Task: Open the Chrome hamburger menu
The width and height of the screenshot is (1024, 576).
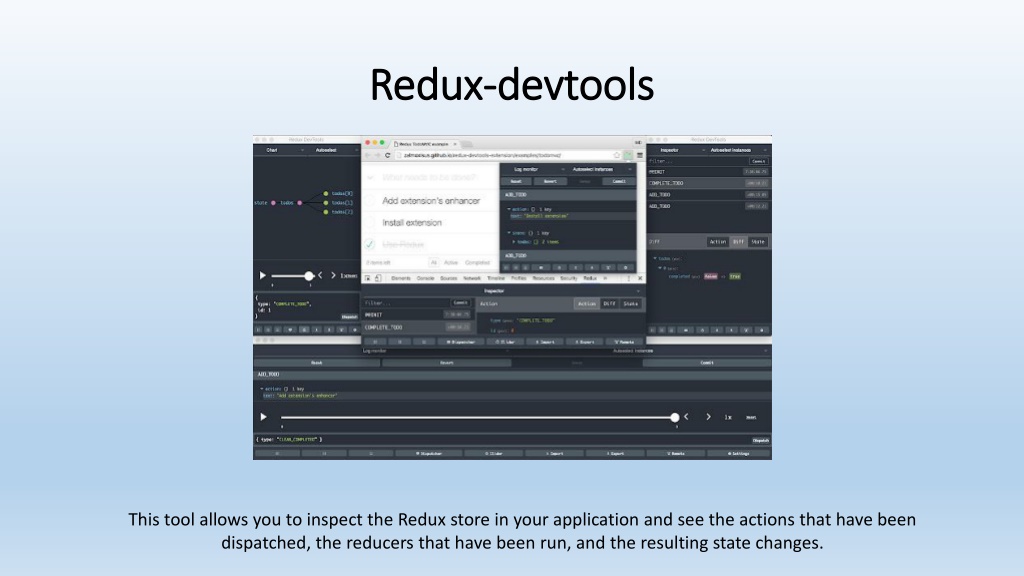Action: click(x=640, y=155)
